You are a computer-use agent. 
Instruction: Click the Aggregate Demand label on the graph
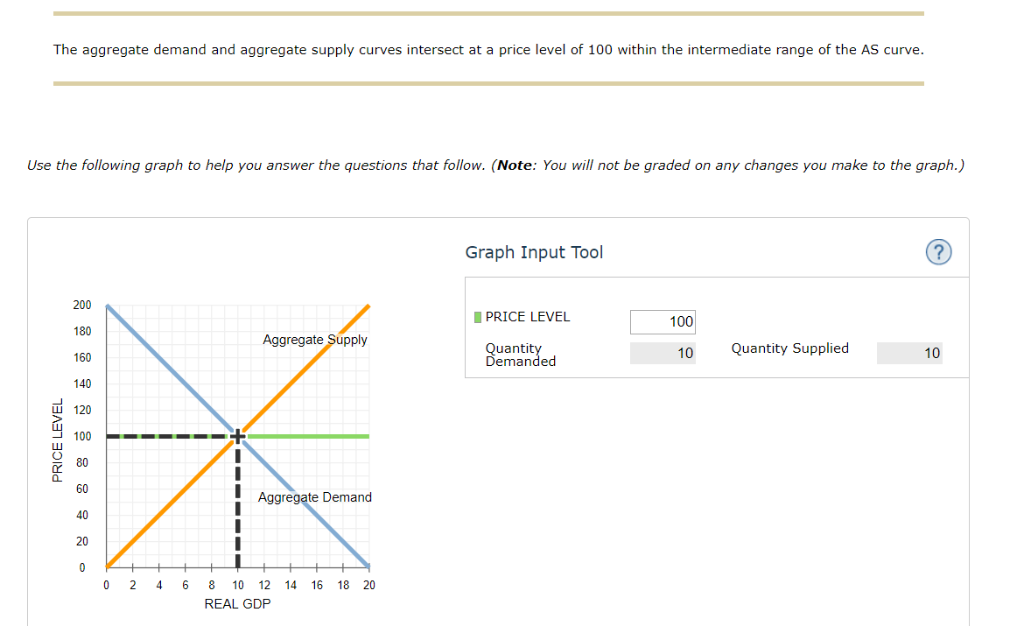pyautogui.click(x=314, y=497)
